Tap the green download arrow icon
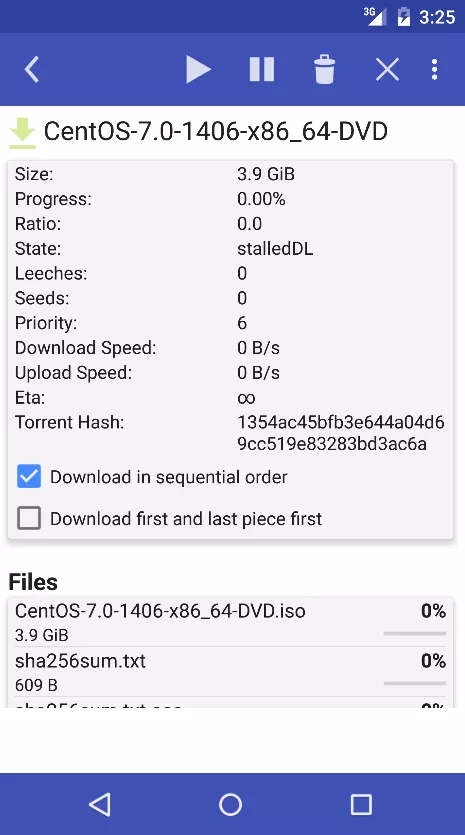This screenshot has height=835, width=465. coord(22,133)
